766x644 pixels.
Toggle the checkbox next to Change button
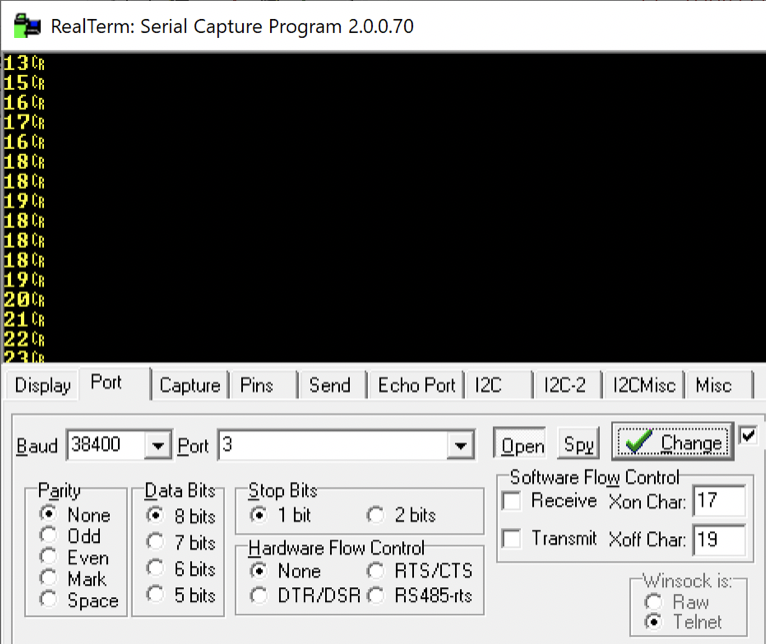[x=747, y=435]
